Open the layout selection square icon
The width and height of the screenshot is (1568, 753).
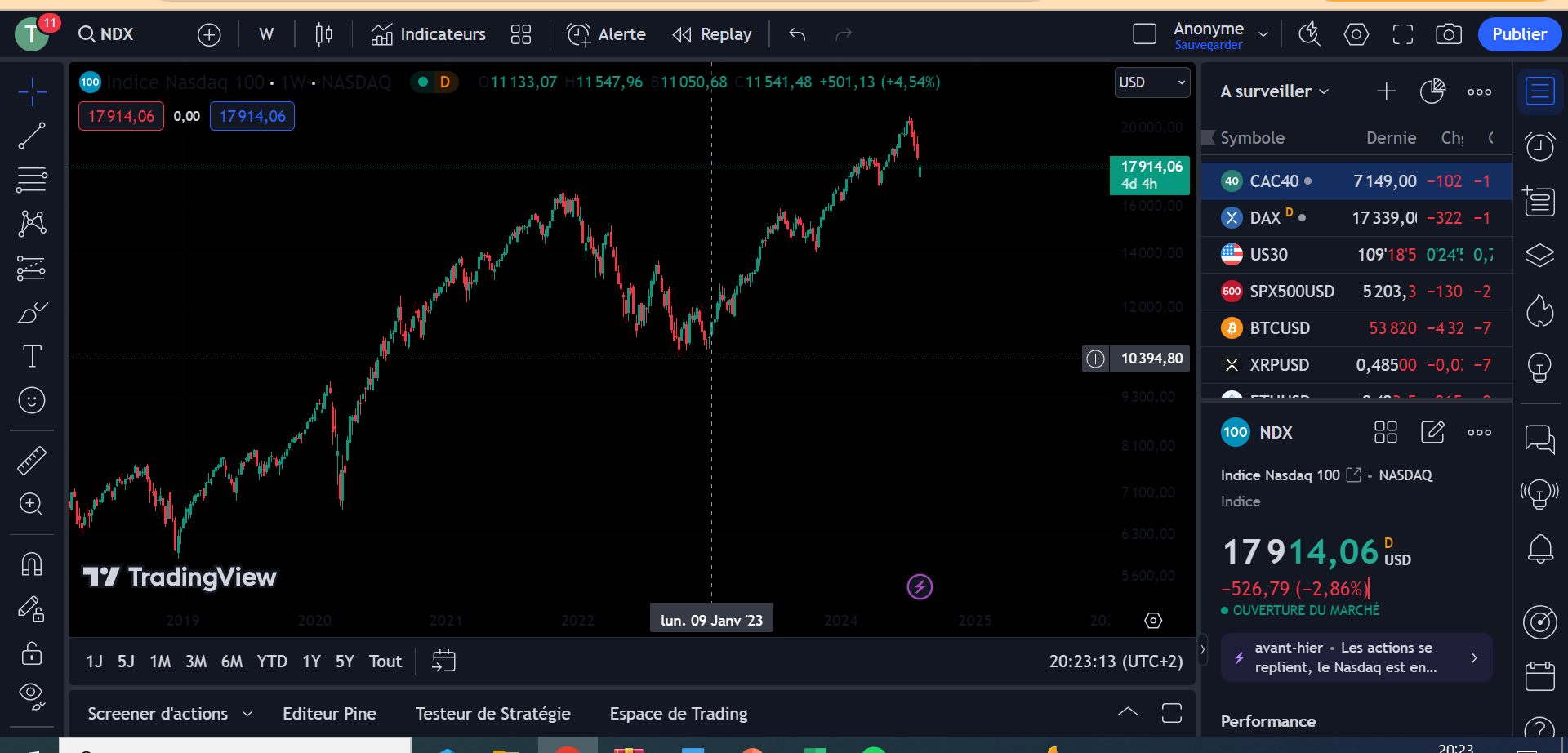point(1145,34)
